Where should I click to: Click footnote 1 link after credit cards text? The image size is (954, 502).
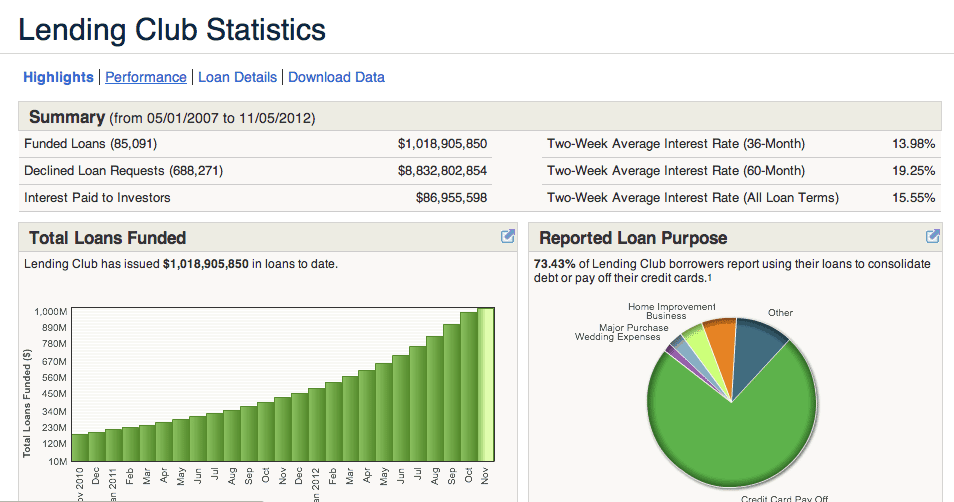point(709,278)
